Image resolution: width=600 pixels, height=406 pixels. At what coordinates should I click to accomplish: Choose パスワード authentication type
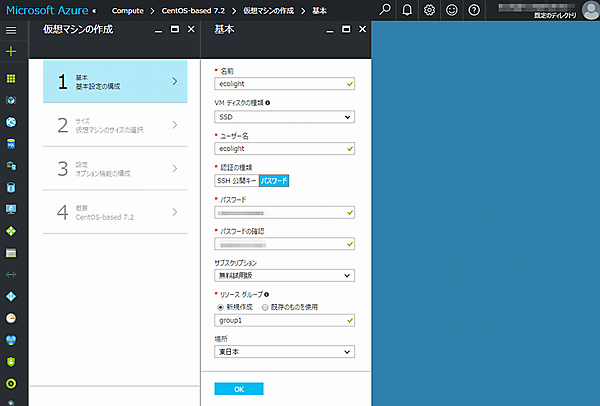coord(274,181)
